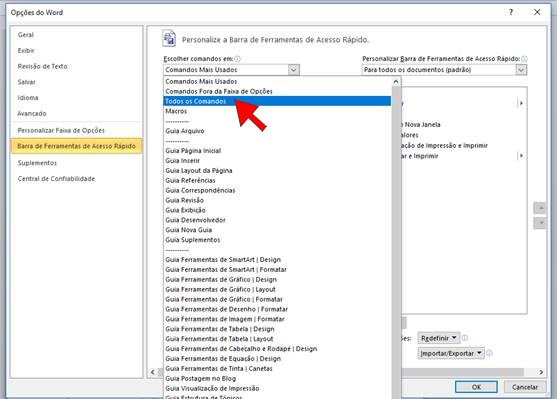Viewport: 557px width, 399px height.
Task: Click the Cancelar button
Action: click(524, 387)
